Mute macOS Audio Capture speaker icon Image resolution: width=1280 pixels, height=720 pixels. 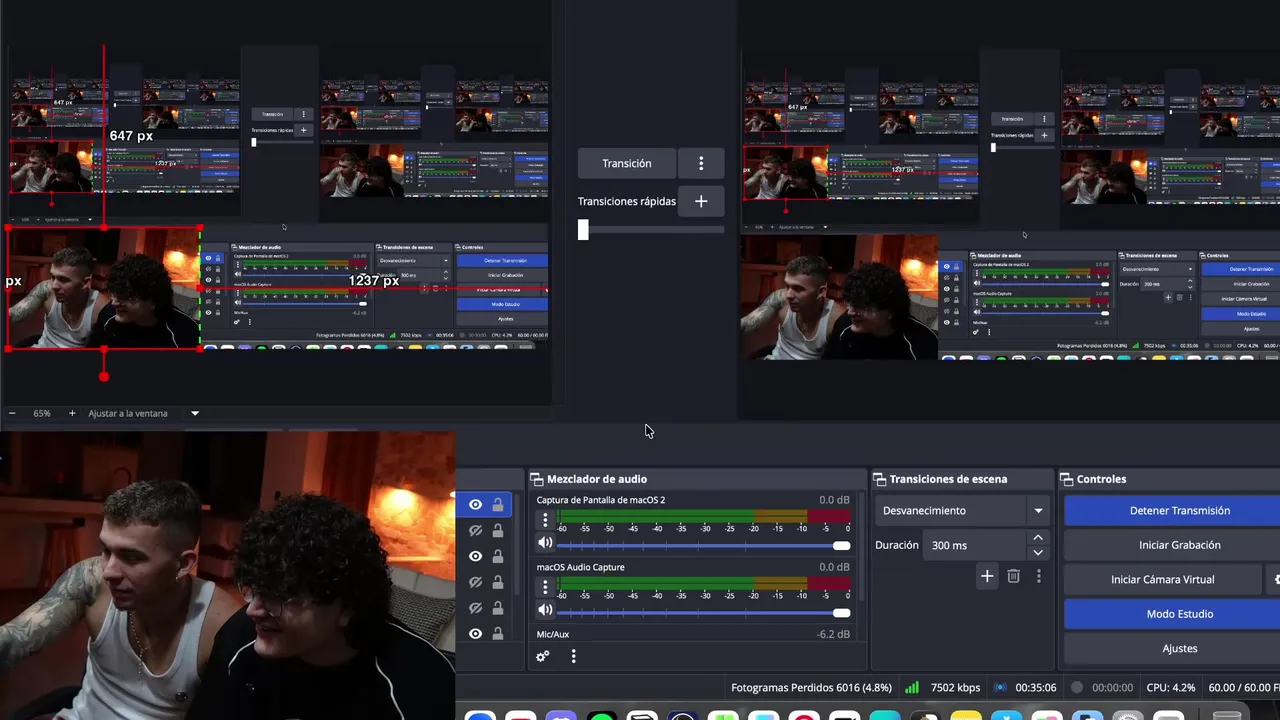545,610
